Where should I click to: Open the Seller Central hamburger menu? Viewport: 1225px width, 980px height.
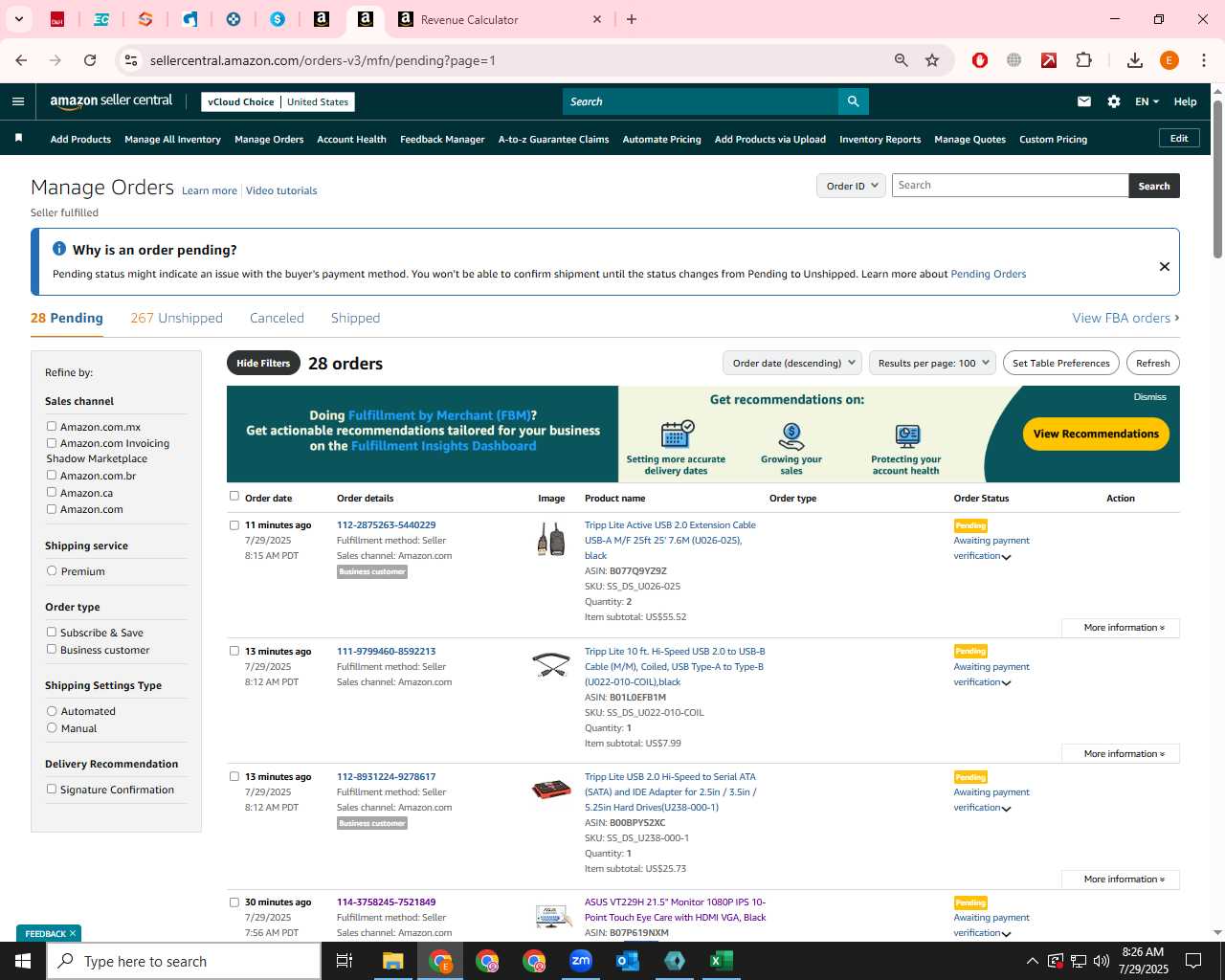coord(18,101)
